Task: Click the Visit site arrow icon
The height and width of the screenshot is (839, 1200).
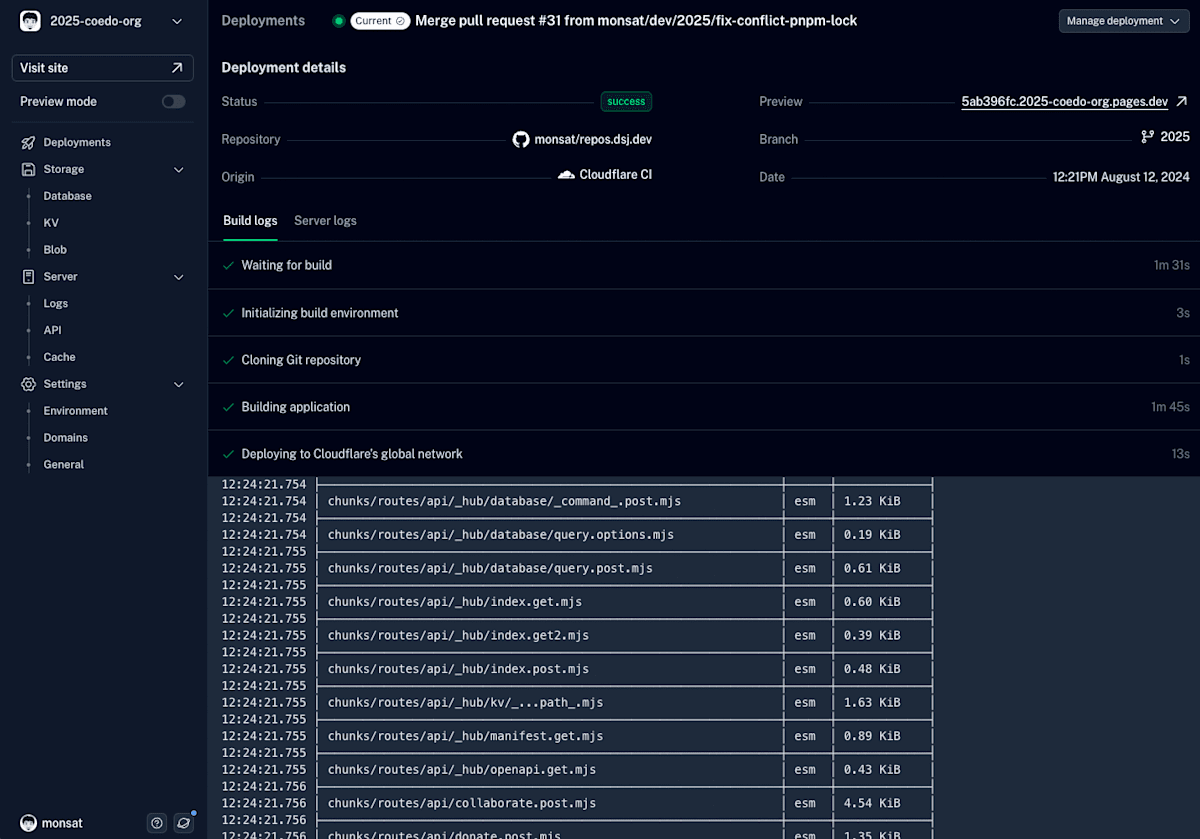Action: (177, 68)
